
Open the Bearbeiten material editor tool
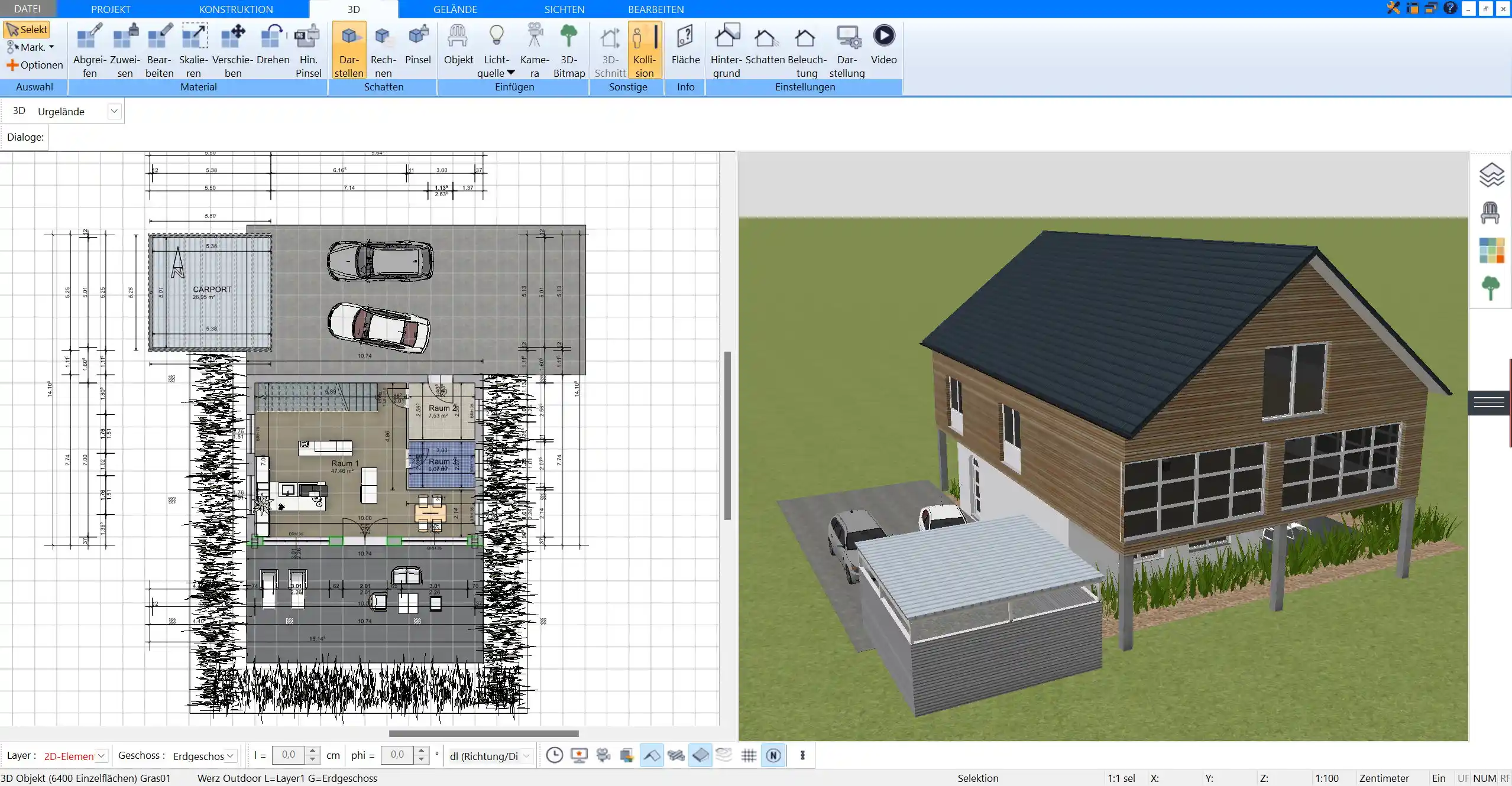tap(160, 50)
